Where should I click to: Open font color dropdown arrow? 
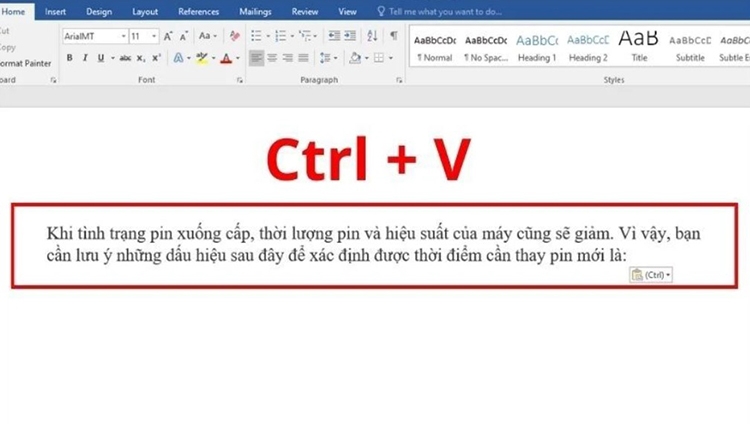point(238,58)
